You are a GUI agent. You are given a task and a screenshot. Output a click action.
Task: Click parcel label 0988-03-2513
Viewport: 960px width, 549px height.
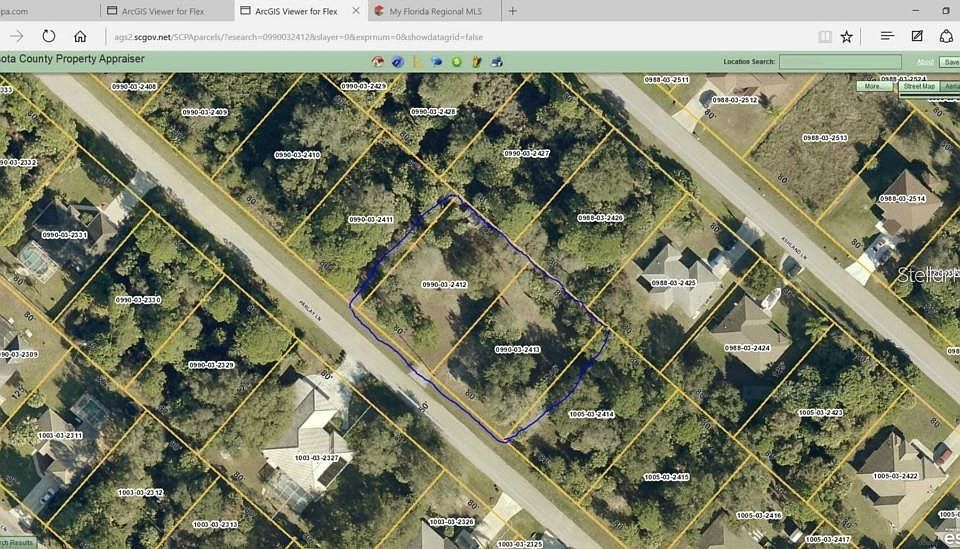tap(825, 138)
